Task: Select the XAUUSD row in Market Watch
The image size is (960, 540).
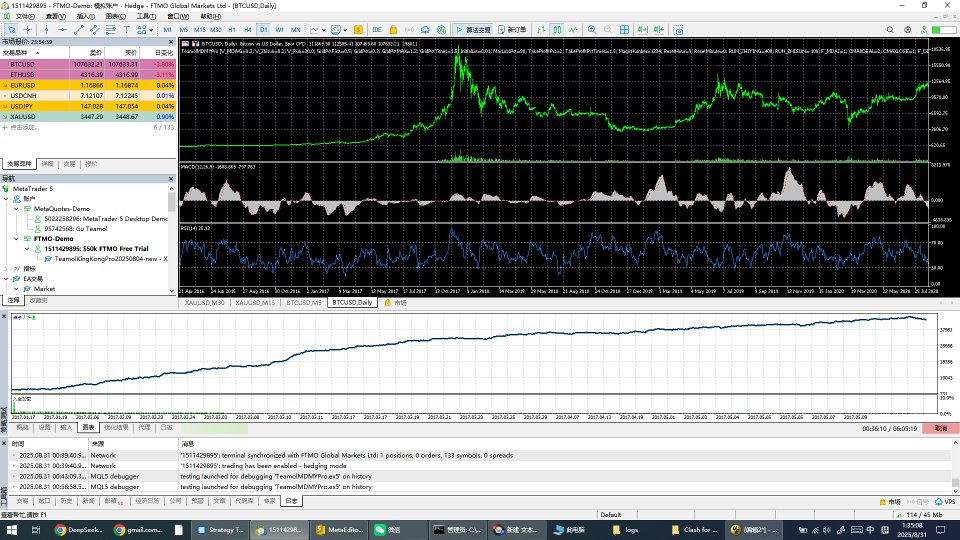Action: pyautogui.click(x=88, y=116)
